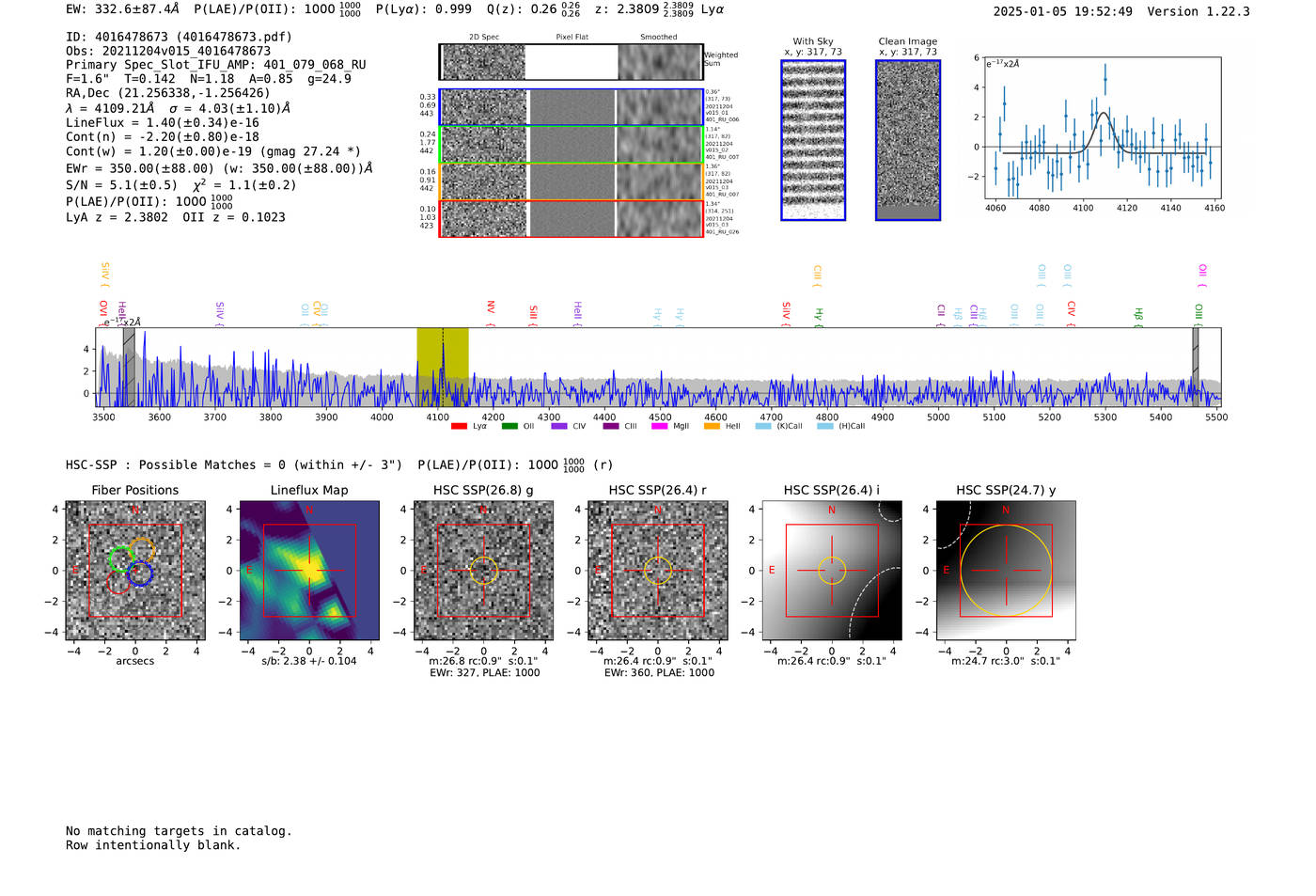Click the LyA z = 2.3802 line
The width and height of the screenshot is (1316, 896).
click(x=176, y=217)
